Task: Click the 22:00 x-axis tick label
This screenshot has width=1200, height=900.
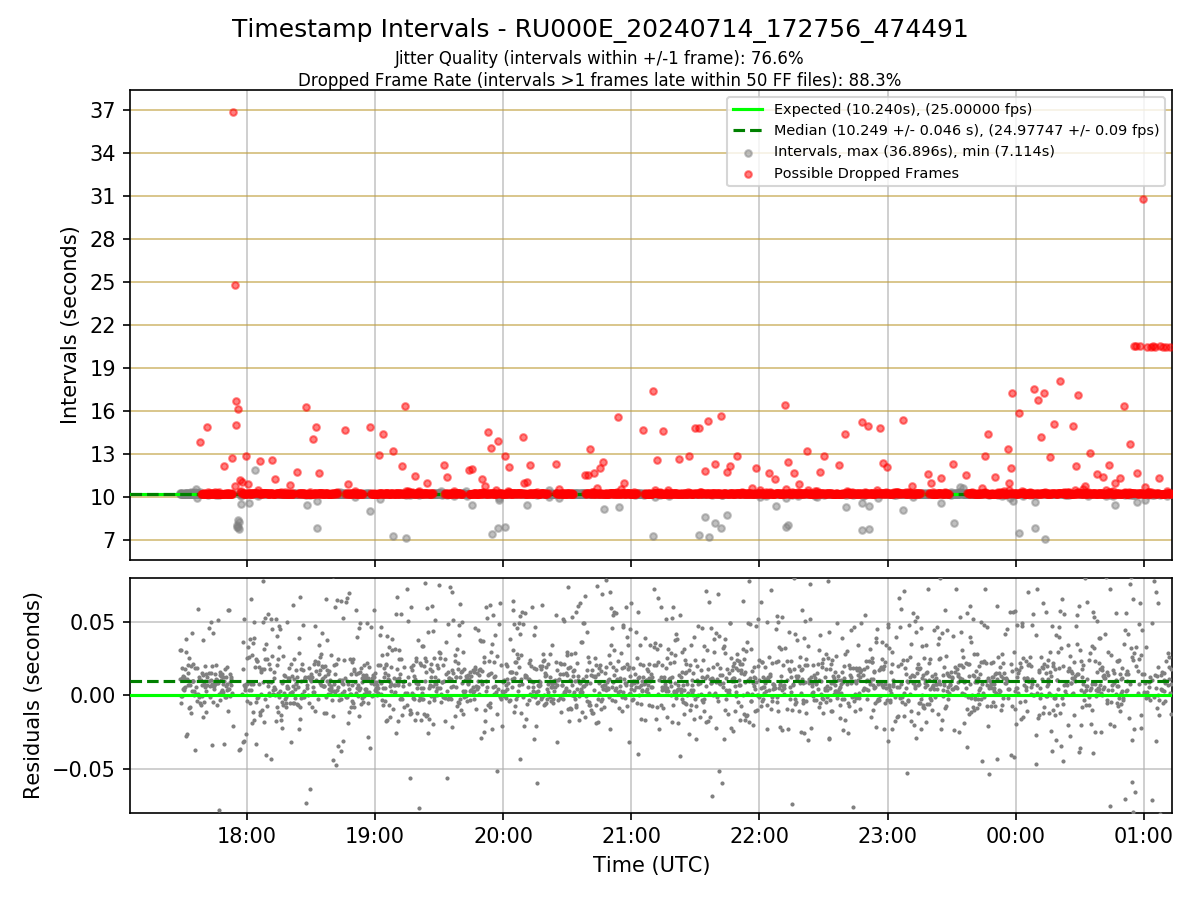Action: click(x=759, y=835)
